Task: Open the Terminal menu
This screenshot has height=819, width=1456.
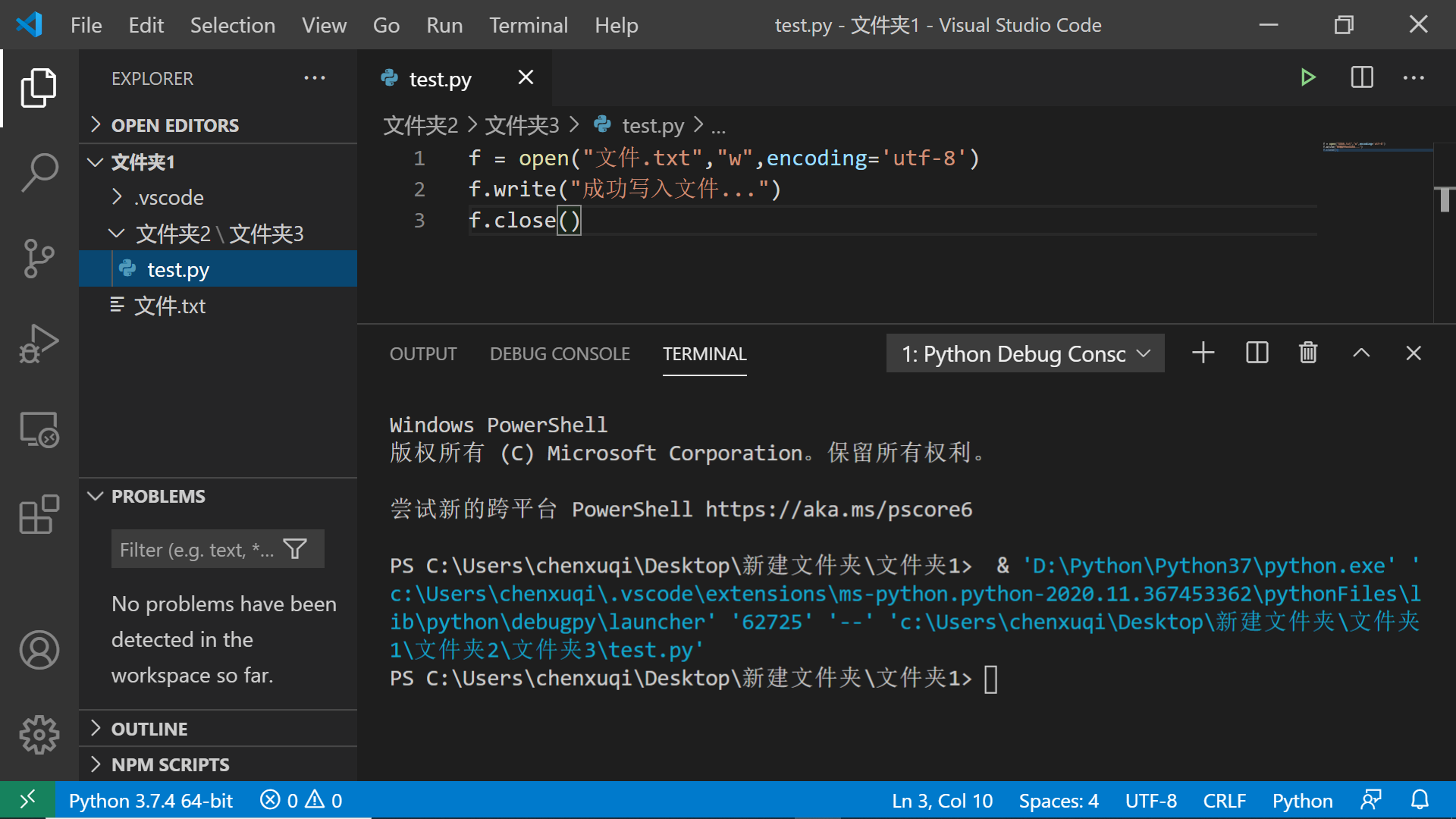Action: (528, 25)
